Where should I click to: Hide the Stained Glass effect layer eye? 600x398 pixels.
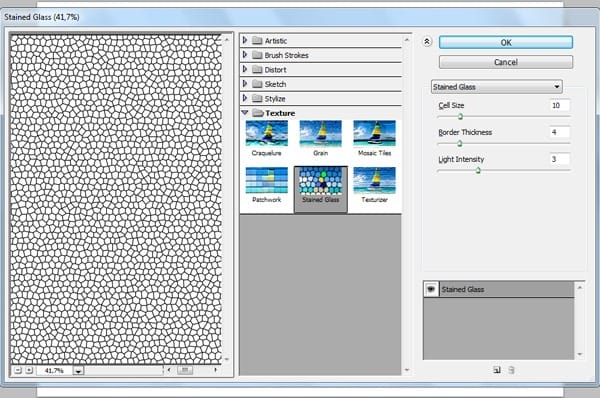coord(431,289)
